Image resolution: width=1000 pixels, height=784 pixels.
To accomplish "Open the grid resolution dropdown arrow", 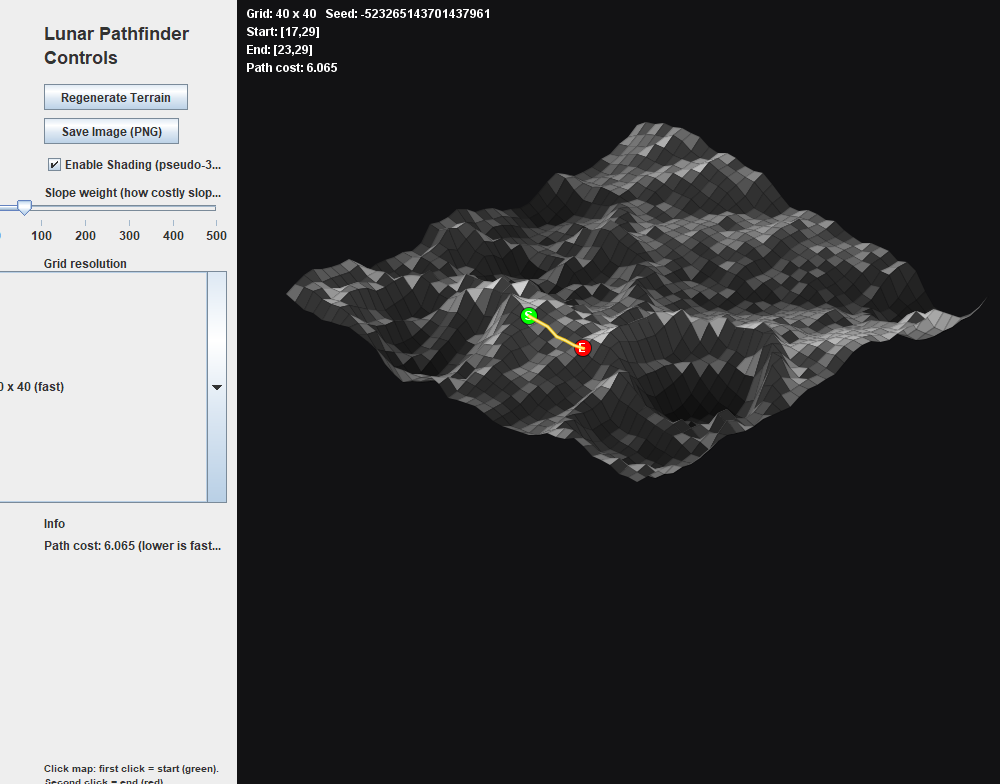I will (217, 387).
